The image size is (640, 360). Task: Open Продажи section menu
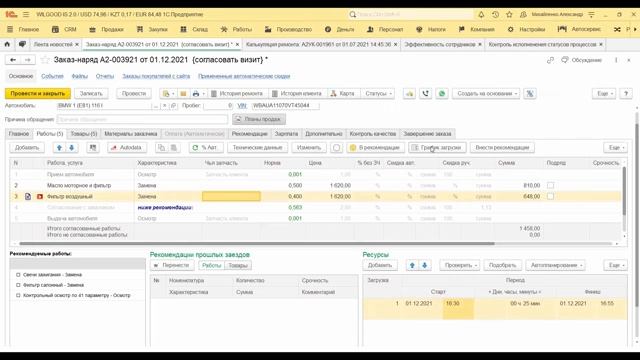click(x=106, y=29)
